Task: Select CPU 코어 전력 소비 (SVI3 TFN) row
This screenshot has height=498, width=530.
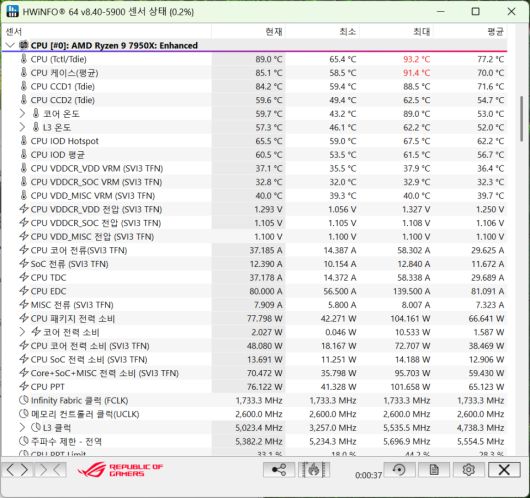Action: pyautogui.click(x=255, y=346)
